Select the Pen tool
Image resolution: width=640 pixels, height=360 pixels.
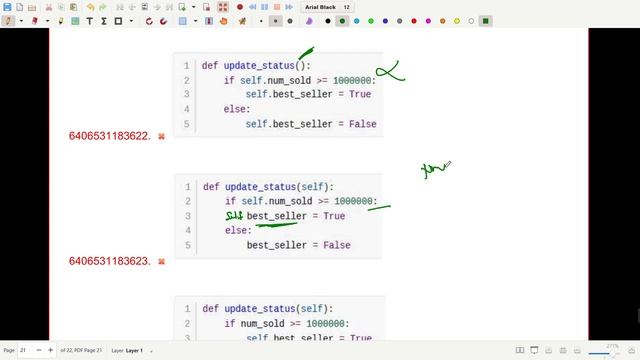coord(8,21)
